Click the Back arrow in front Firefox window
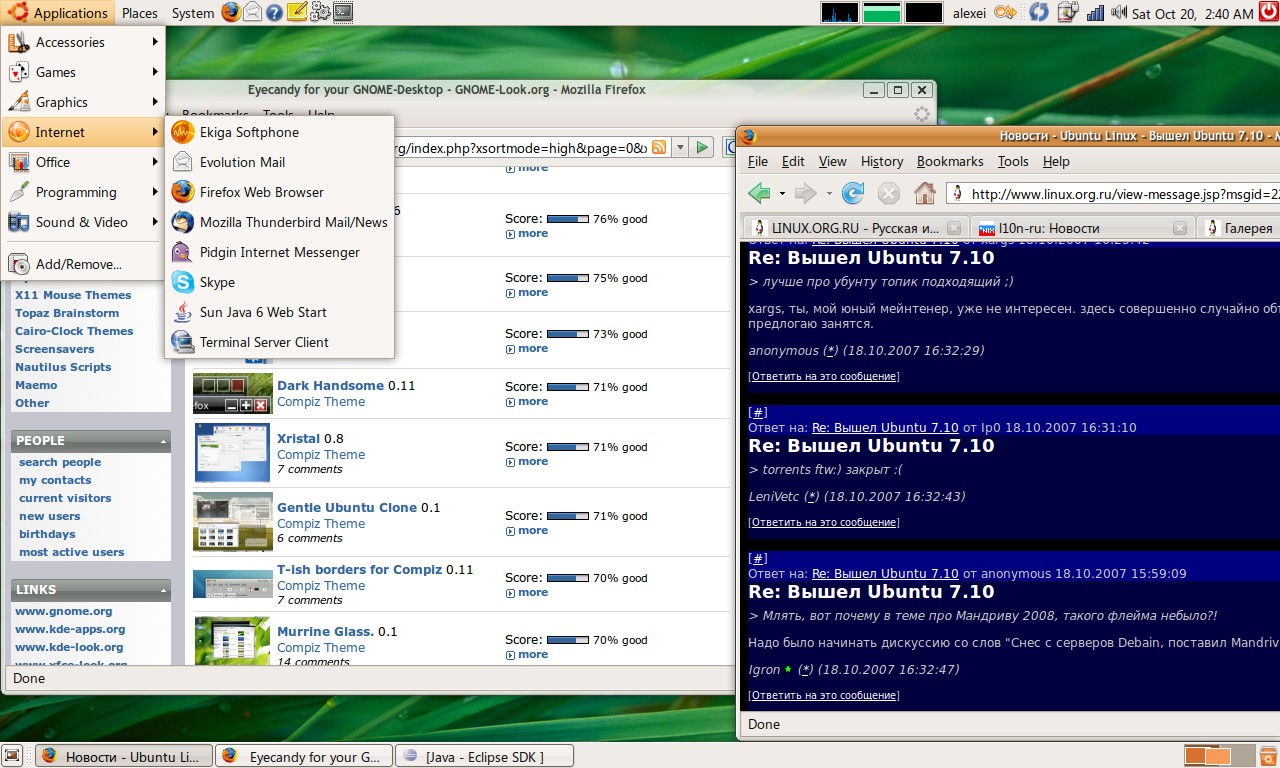1280x768 pixels. point(760,193)
